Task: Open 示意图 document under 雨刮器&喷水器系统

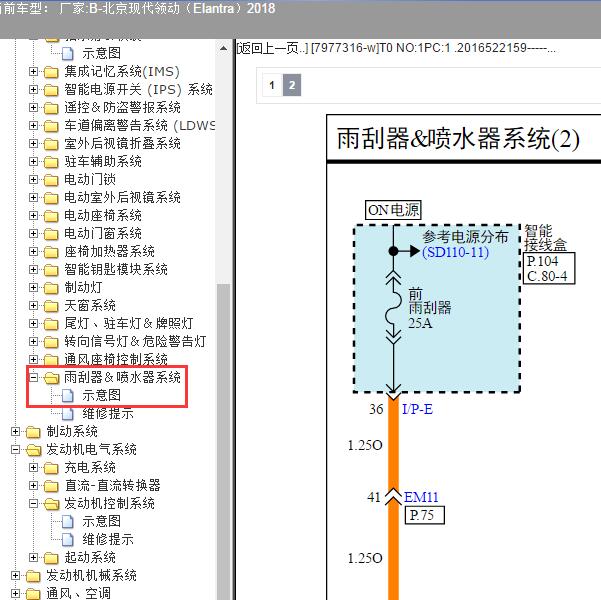Action: coord(101,395)
